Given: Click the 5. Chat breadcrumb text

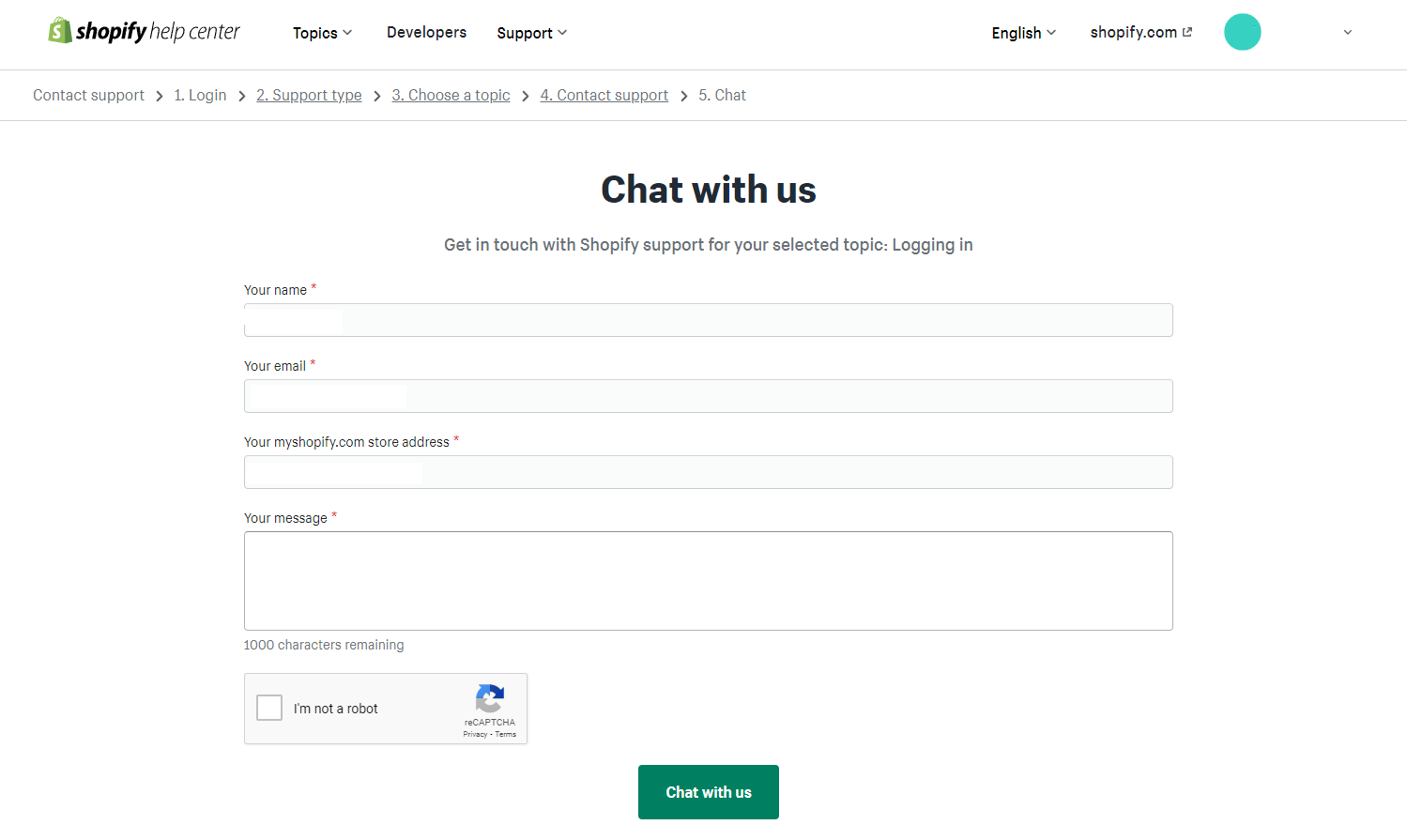Looking at the screenshot, I should (722, 95).
